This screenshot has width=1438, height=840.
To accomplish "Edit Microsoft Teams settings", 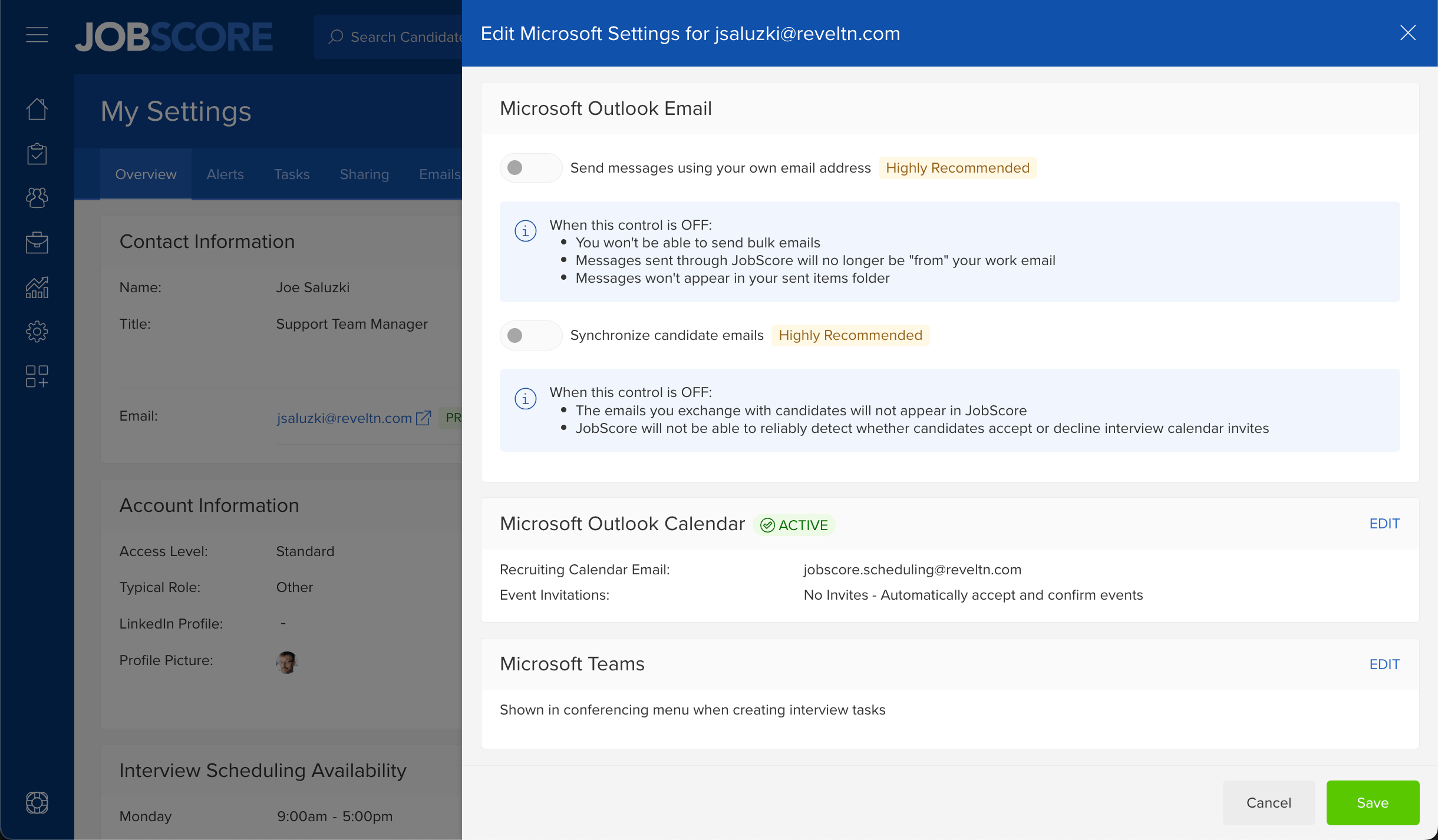I will coord(1384,664).
